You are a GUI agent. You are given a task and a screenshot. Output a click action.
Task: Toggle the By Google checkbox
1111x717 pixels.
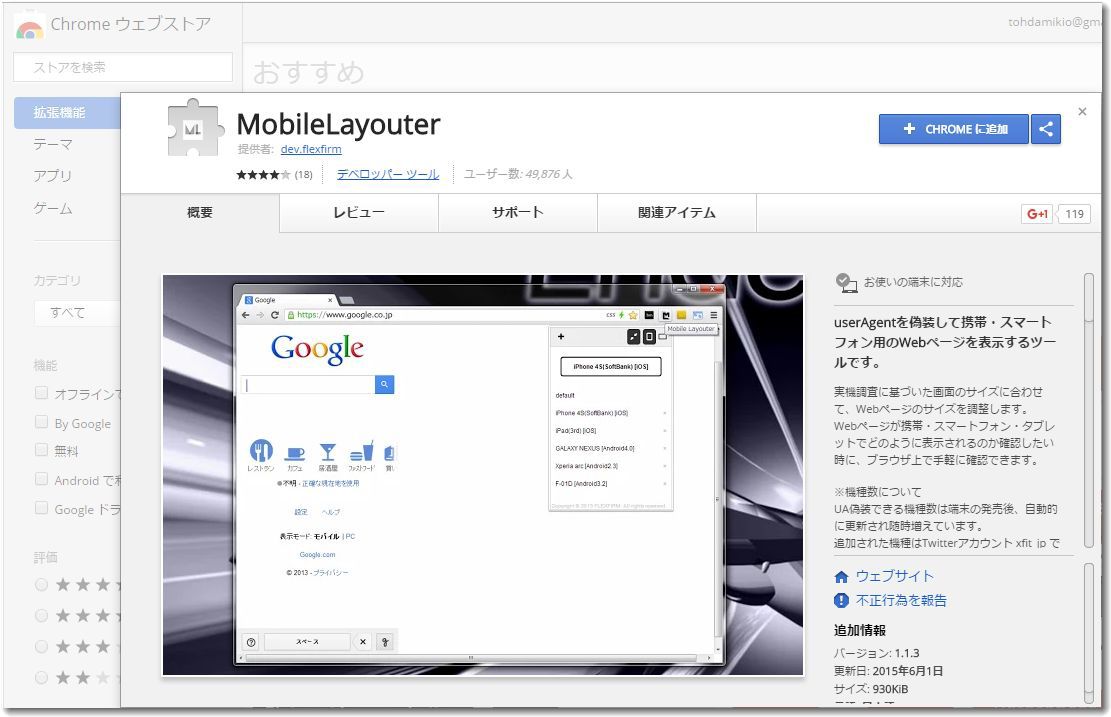(x=42, y=423)
